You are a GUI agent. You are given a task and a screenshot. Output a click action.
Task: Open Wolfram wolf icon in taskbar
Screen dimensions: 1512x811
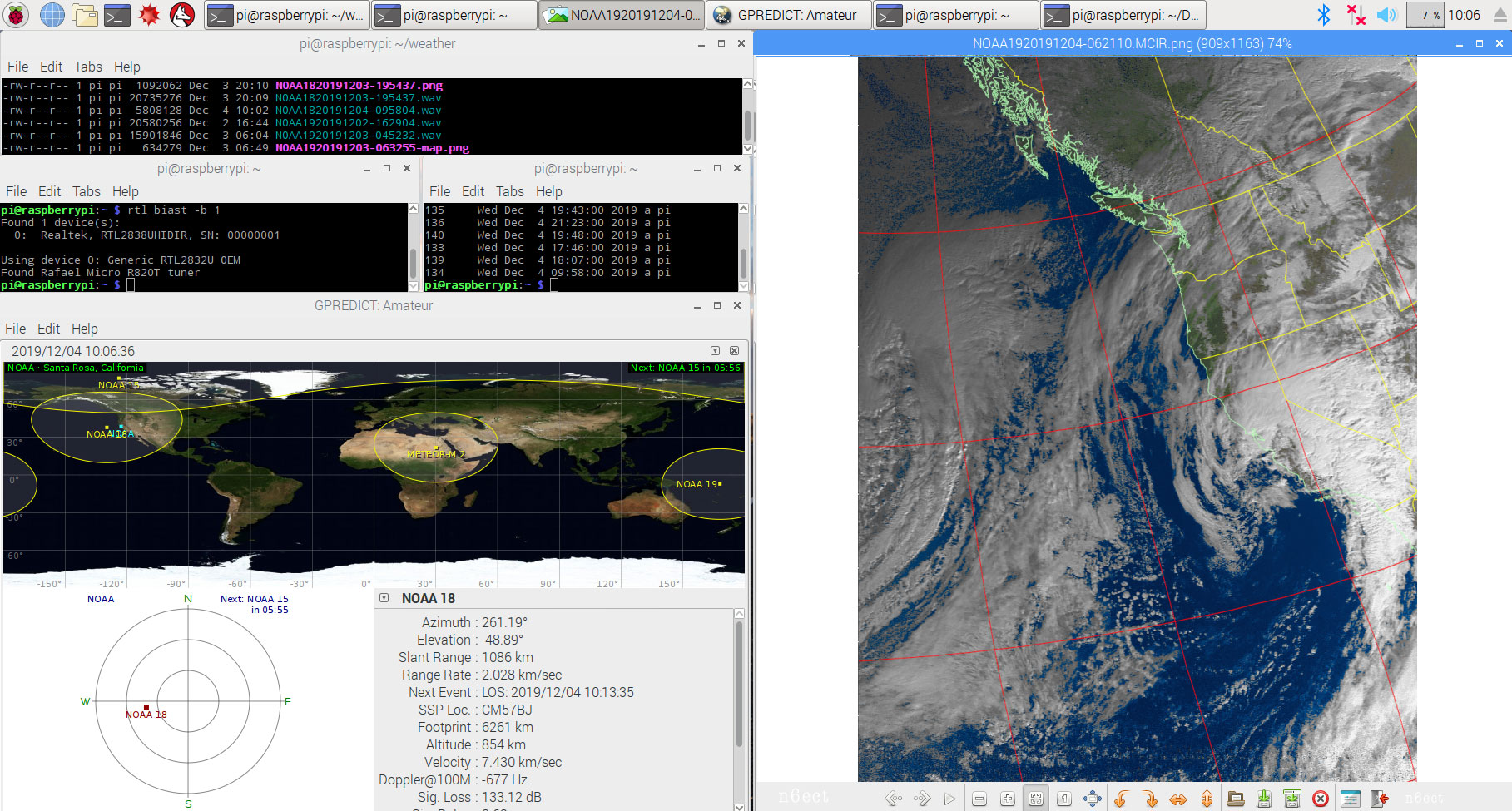click(181, 15)
